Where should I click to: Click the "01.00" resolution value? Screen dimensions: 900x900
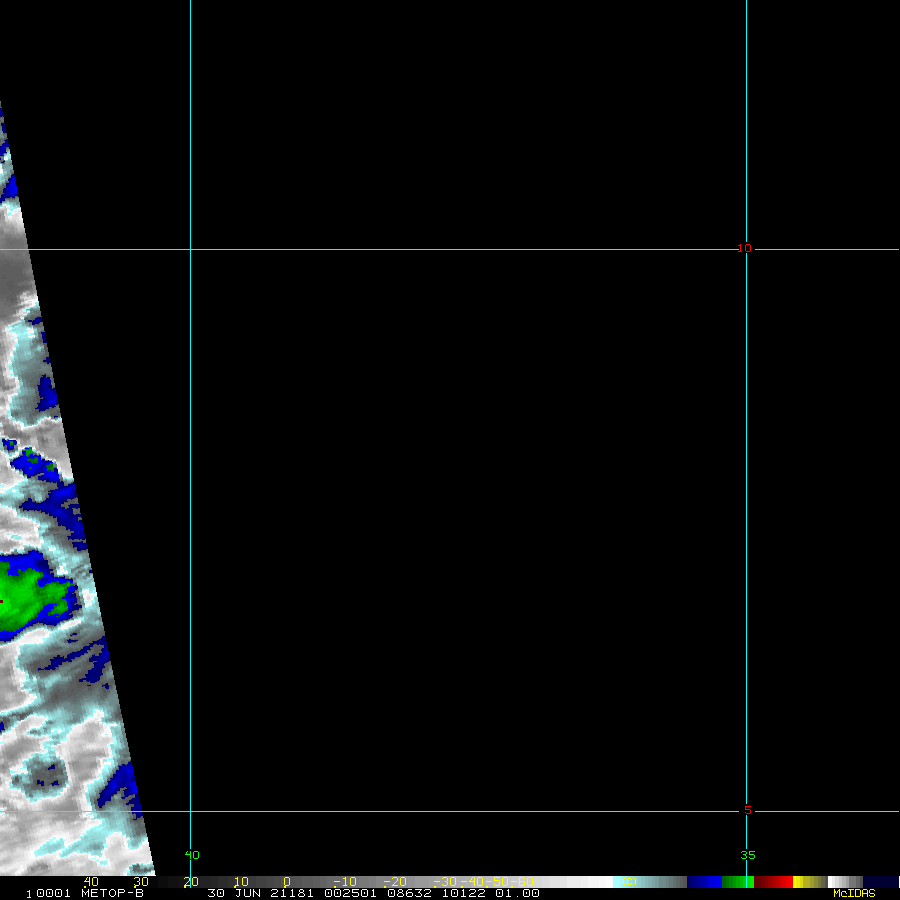click(x=517, y=893)
